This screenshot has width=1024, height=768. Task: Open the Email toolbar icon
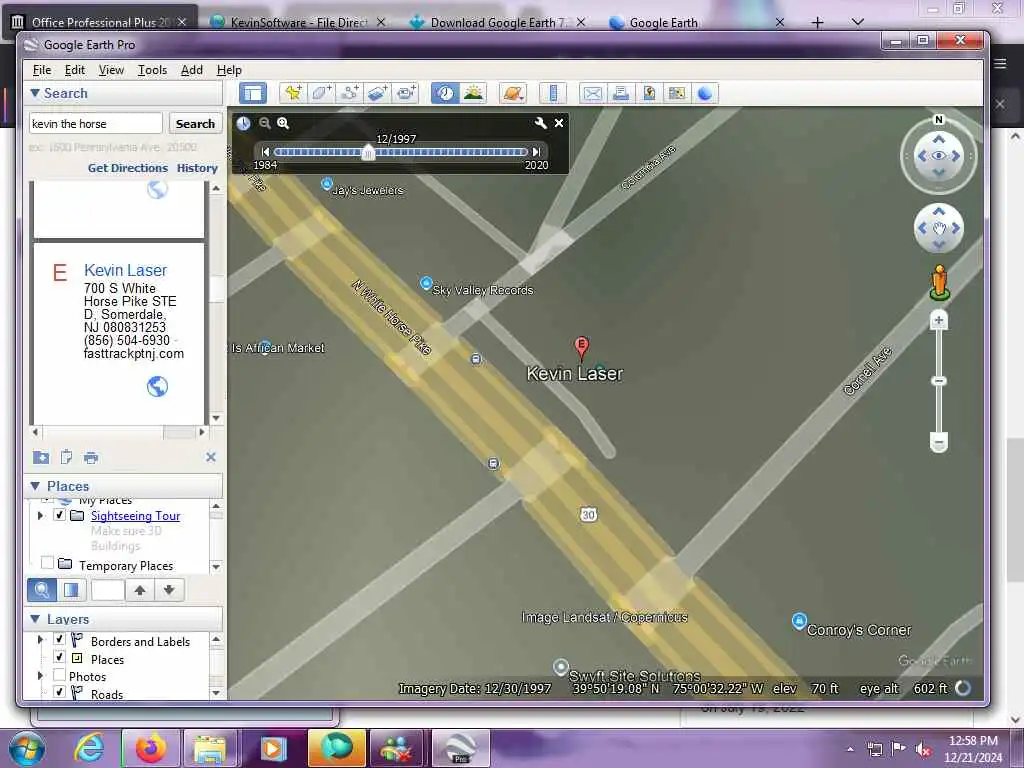[592, 93]
